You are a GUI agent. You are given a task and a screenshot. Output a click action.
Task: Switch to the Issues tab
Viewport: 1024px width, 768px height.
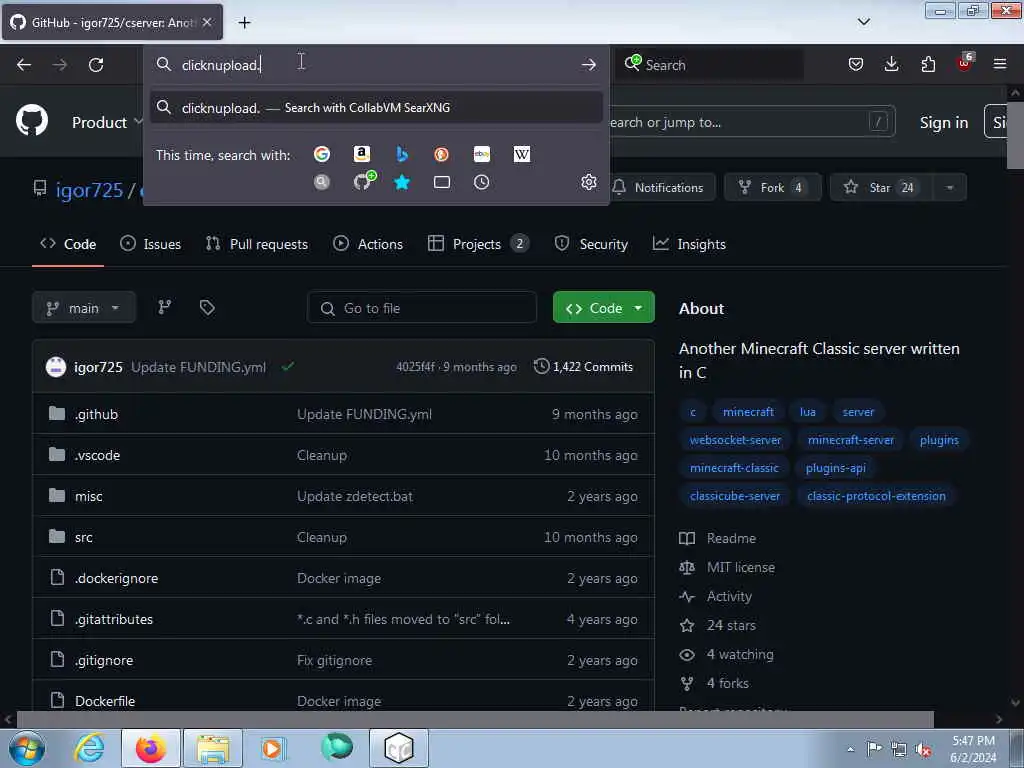(150, 244)
